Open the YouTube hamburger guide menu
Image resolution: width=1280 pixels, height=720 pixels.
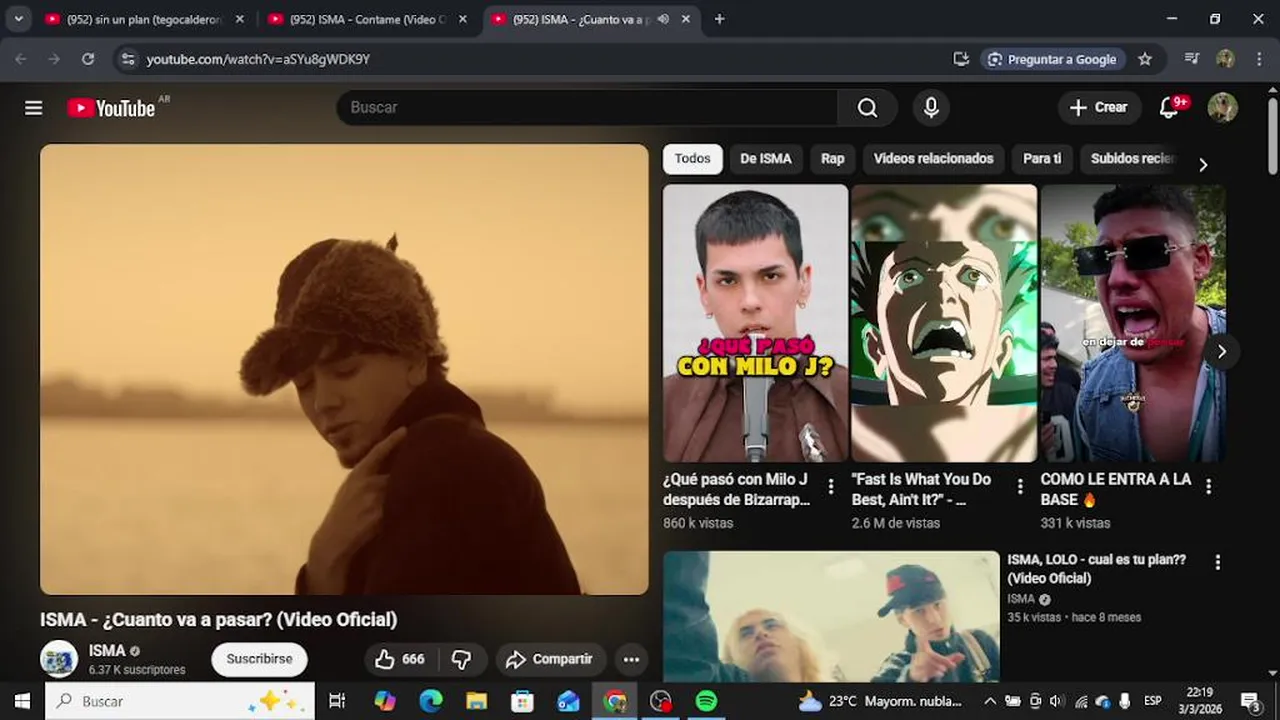tap(34, 108)
